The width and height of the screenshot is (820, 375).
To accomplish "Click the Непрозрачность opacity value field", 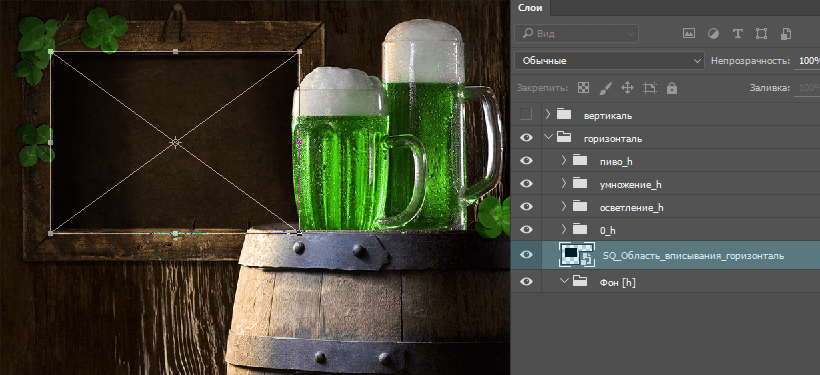I will pos(808,61).
